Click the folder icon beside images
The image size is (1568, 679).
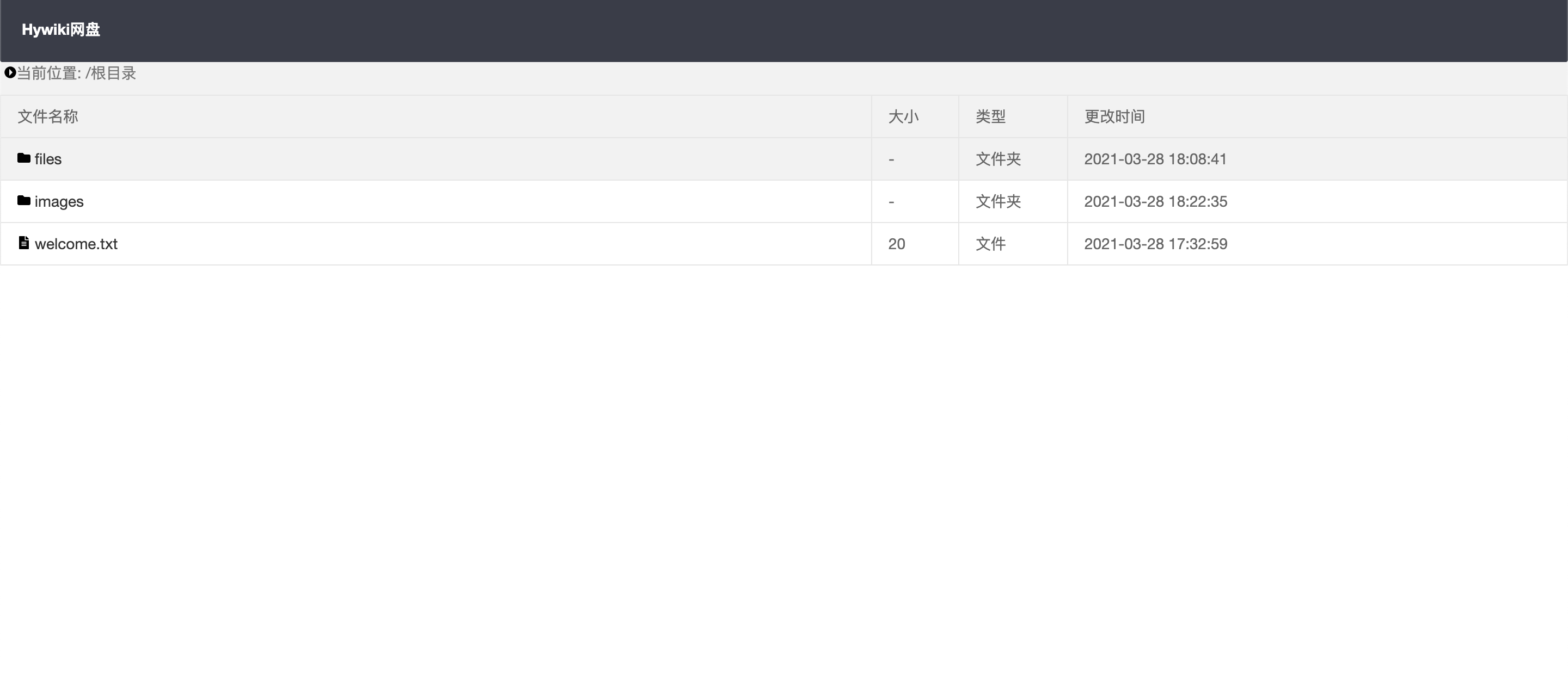[x=24, y=201]
